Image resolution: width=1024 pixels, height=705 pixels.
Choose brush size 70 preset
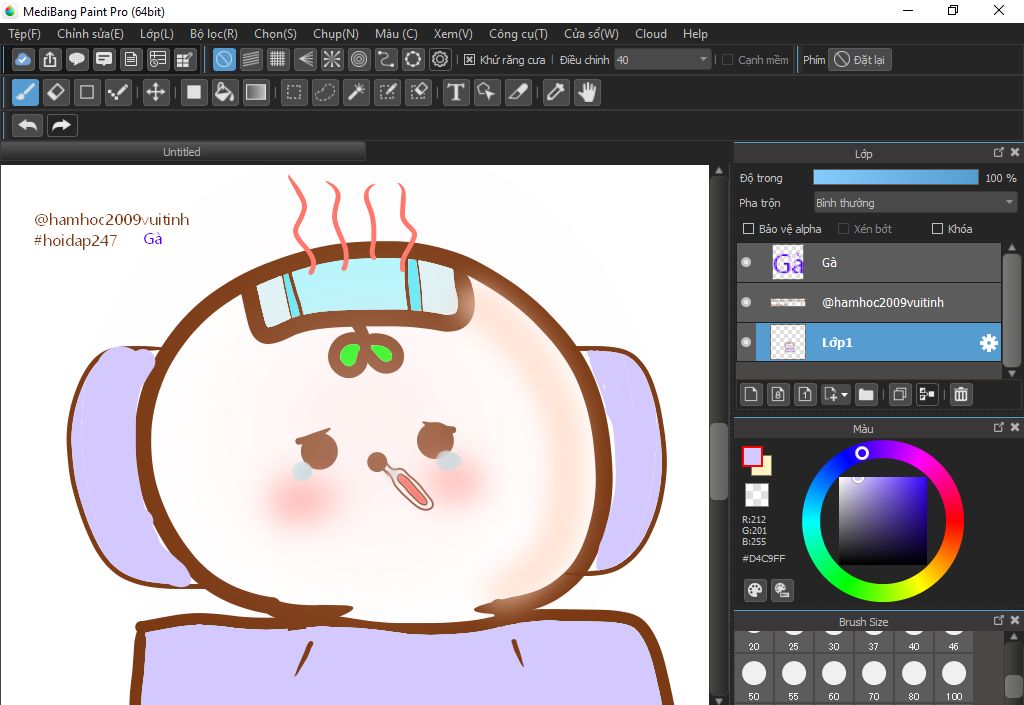873,680
